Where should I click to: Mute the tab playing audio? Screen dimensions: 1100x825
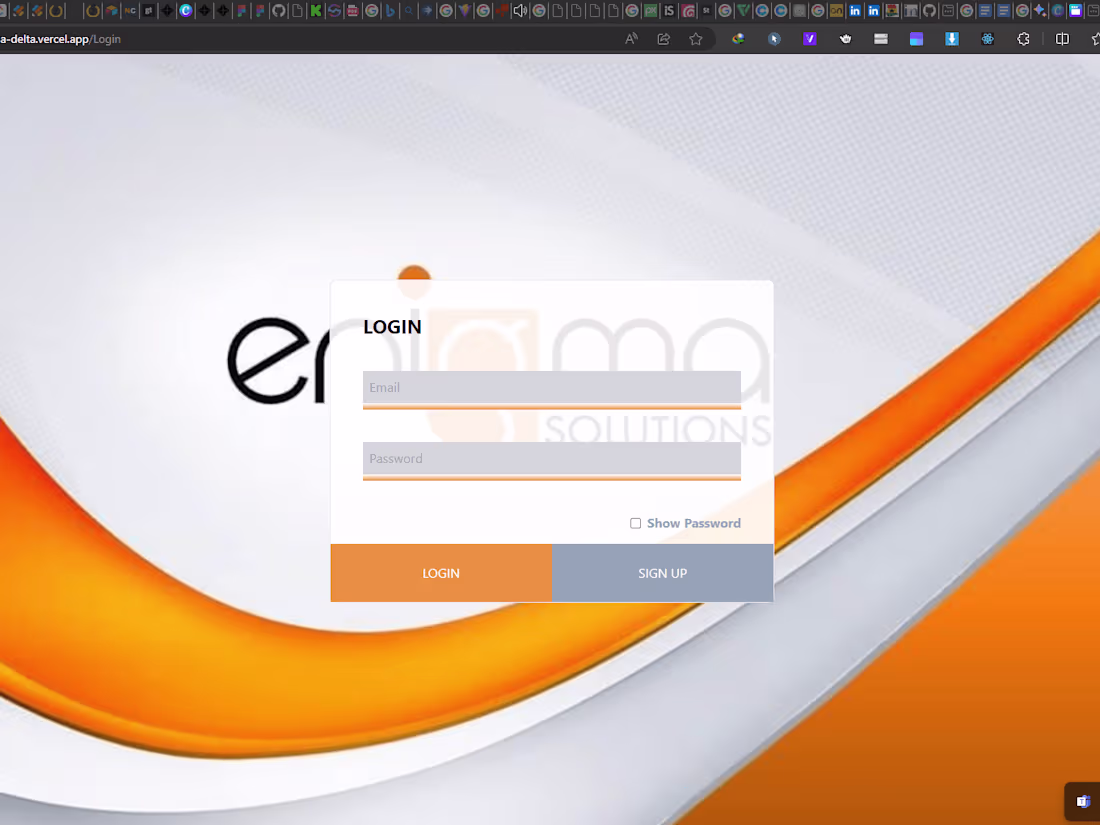pyautogui.click(x=520, y=11)
